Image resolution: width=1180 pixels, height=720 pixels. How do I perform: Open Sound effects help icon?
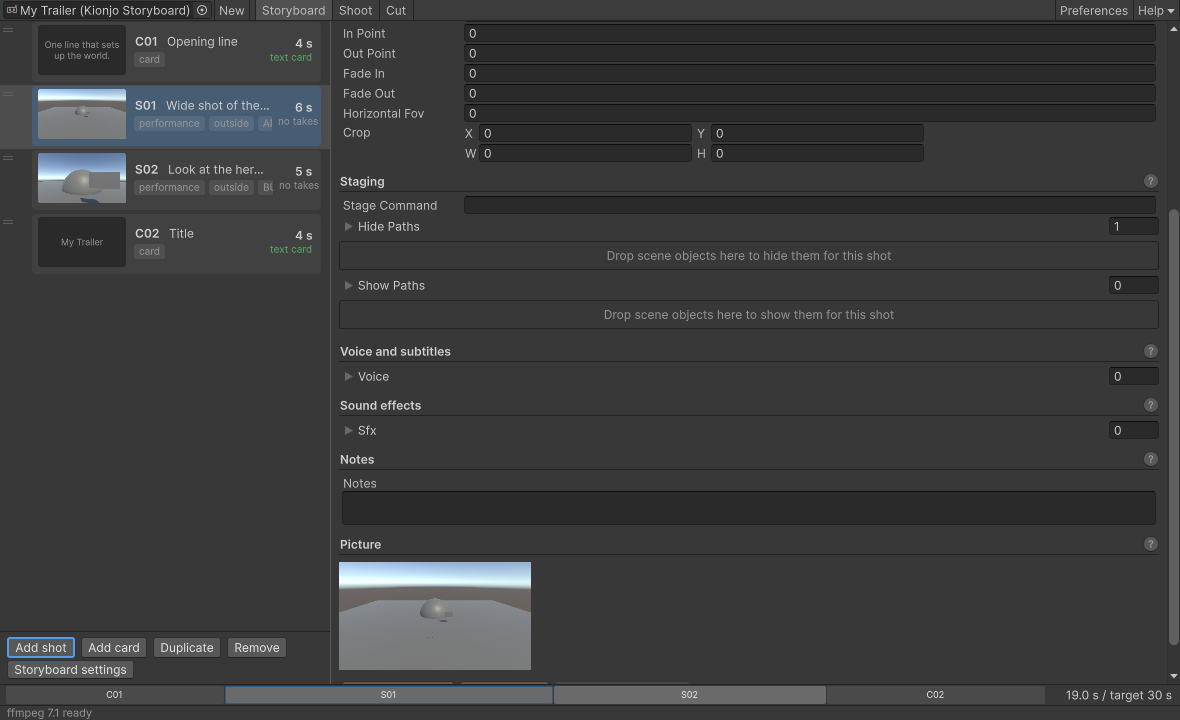pos(1150,406)
